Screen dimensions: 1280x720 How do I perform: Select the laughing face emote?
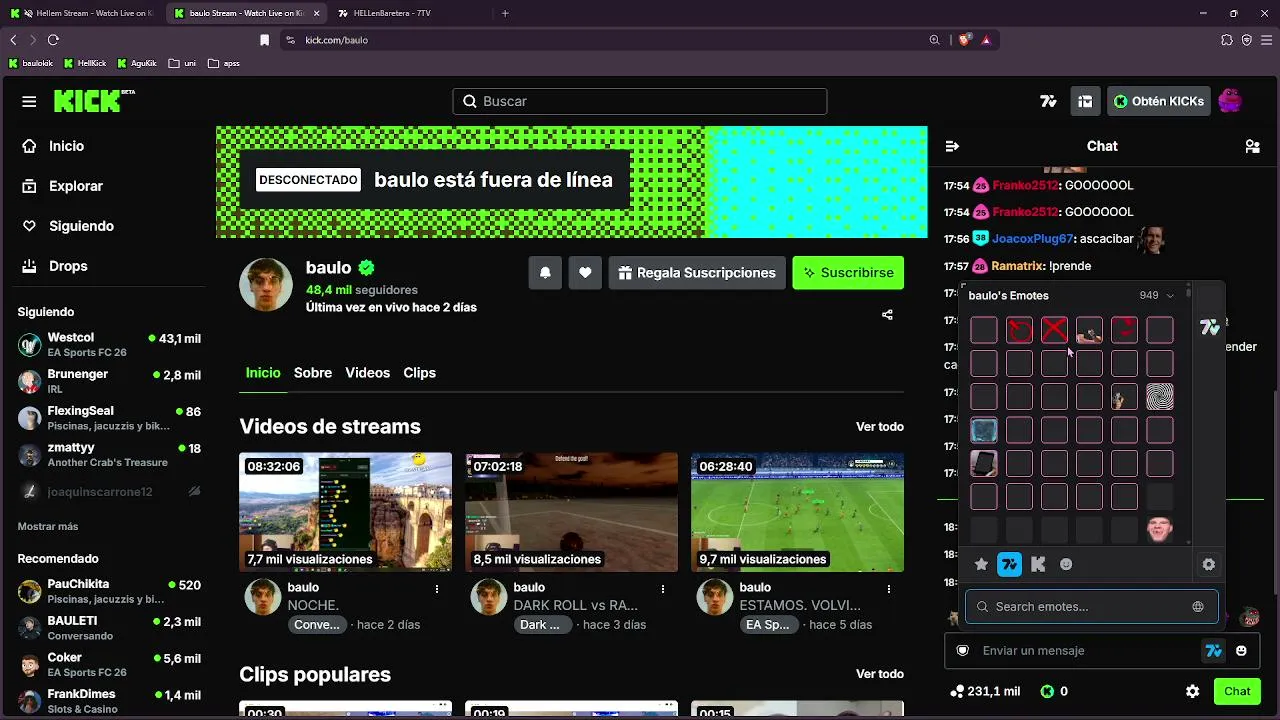click(1160, 529)
